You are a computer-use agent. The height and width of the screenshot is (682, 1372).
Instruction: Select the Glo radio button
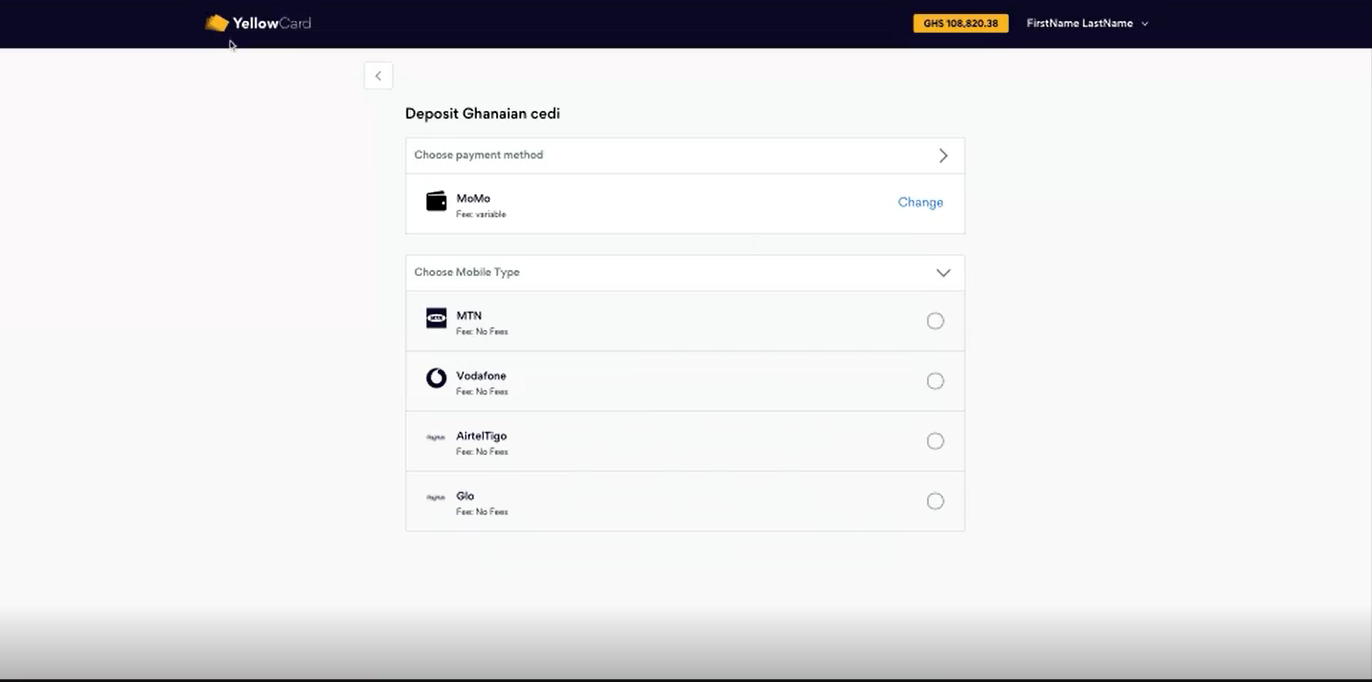(935, 501)
